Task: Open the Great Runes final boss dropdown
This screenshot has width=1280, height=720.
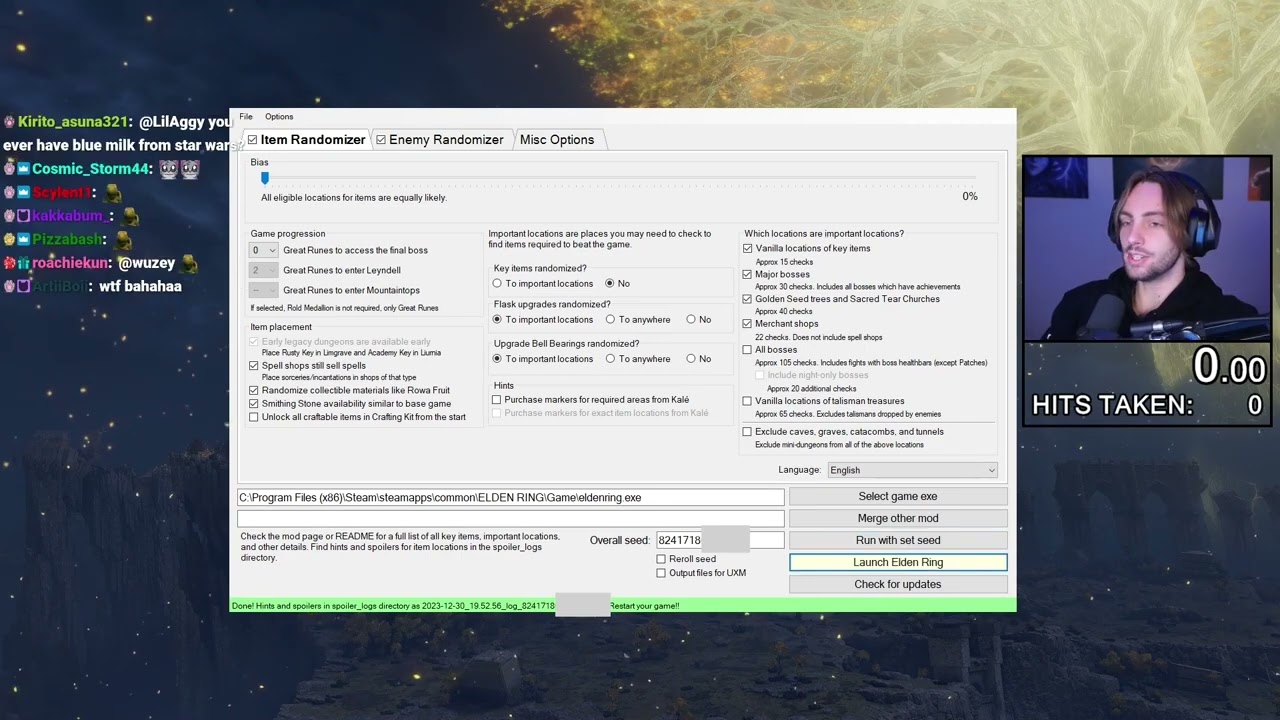Action: 263,250
